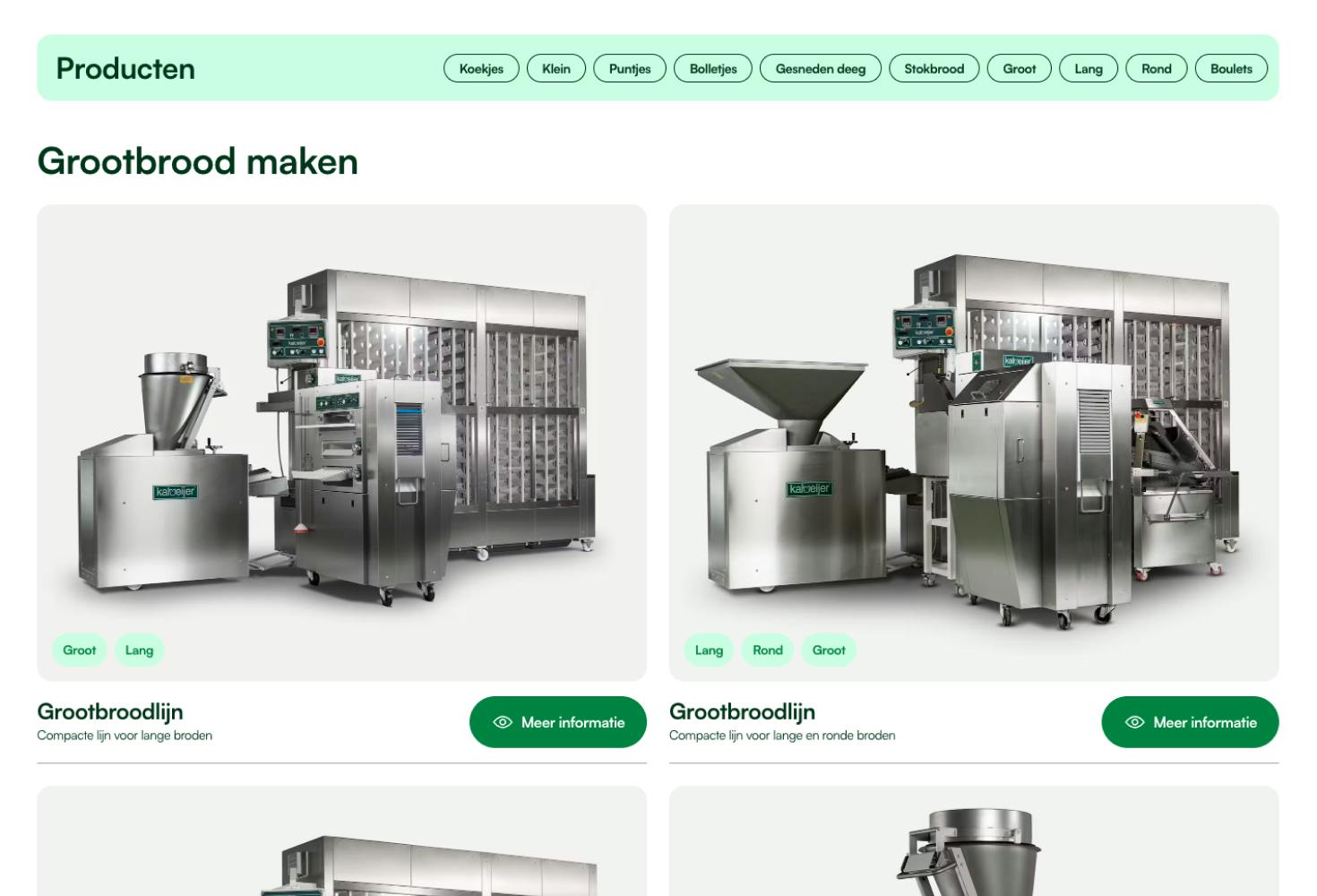Click eye icon in second Meer informatie button
1317x896 pixels.
pos(1134,722)
